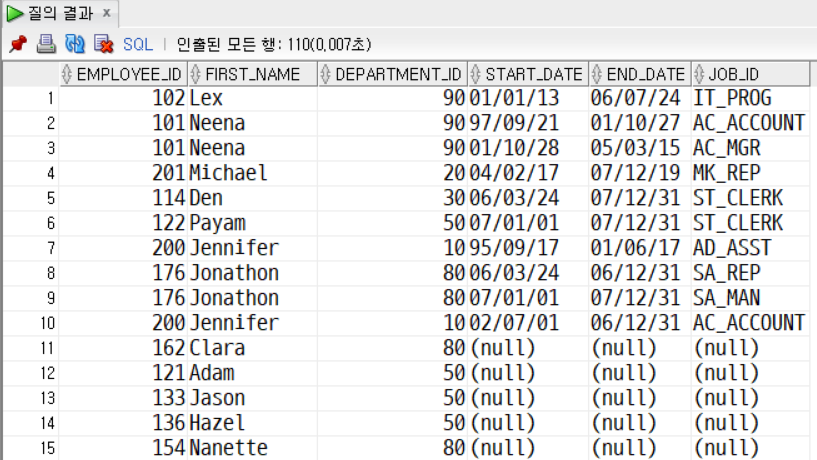The image size is (817, 460).
Task: Click the Payam name cell
Action: click(253, 223)
